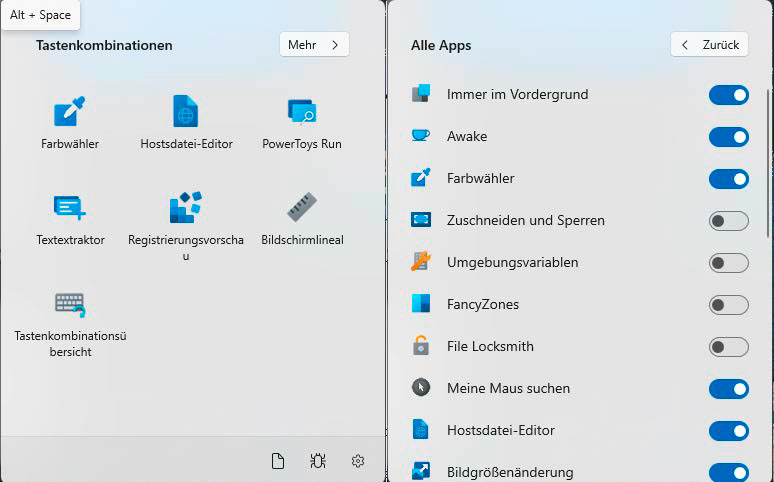
Task: Go back with the Zurück button
Action: click(709, 44)
